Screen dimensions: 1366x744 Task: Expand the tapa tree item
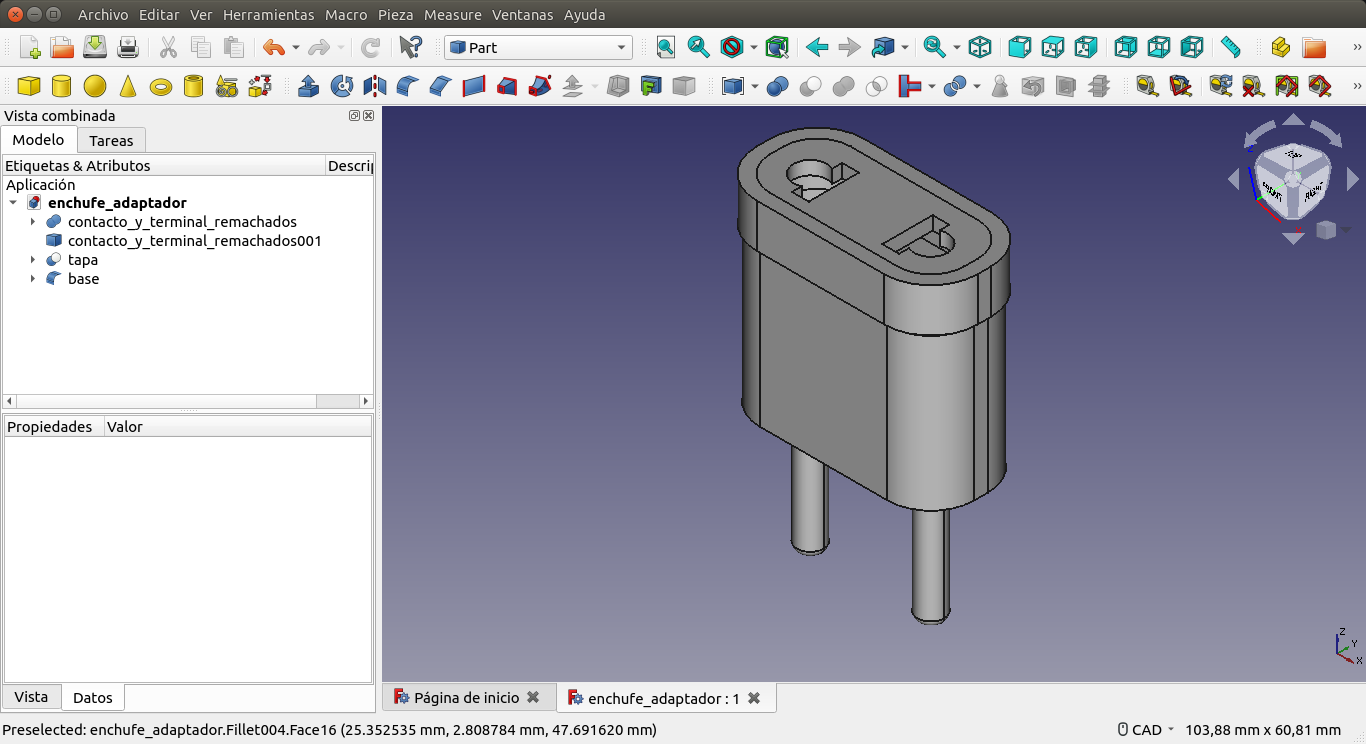point(33,260)
